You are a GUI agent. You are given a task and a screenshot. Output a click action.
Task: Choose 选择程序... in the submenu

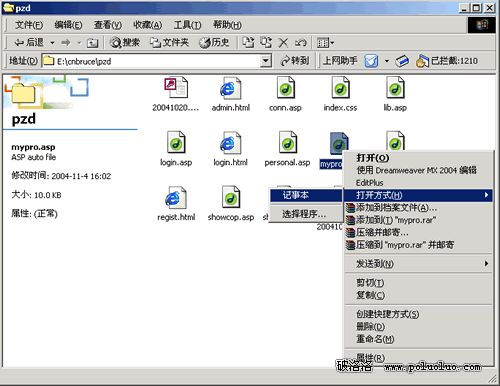point(306,214)
